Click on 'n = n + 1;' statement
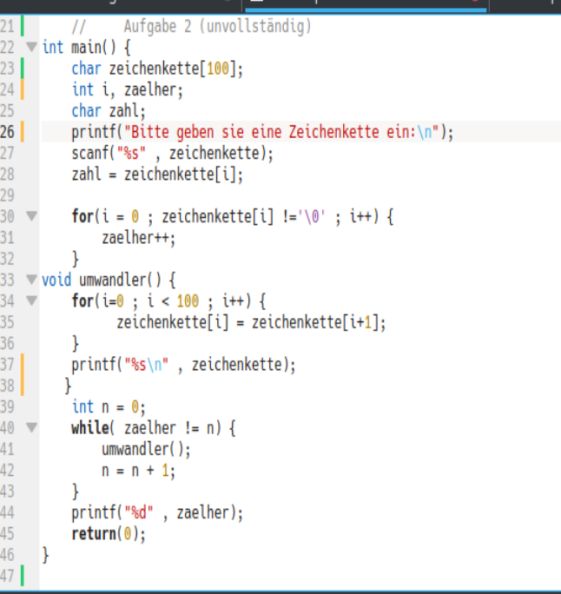The height and width of the screenshot is (594, 561). 139,471
